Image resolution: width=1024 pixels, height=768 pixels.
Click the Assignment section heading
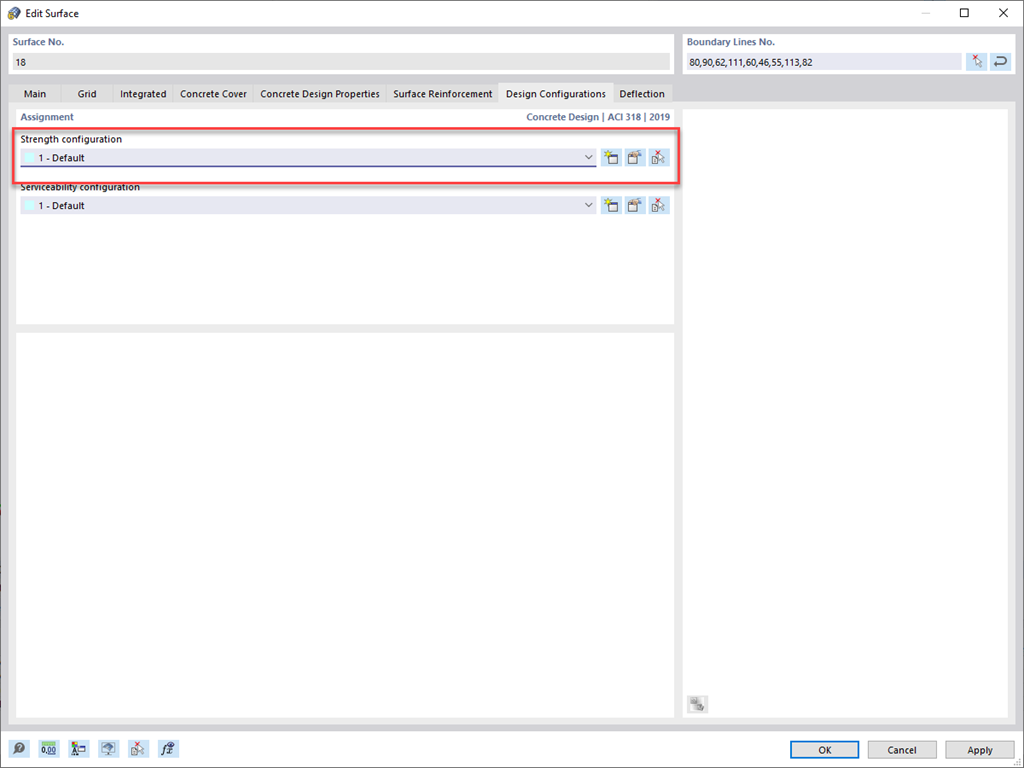coord(47,117)
